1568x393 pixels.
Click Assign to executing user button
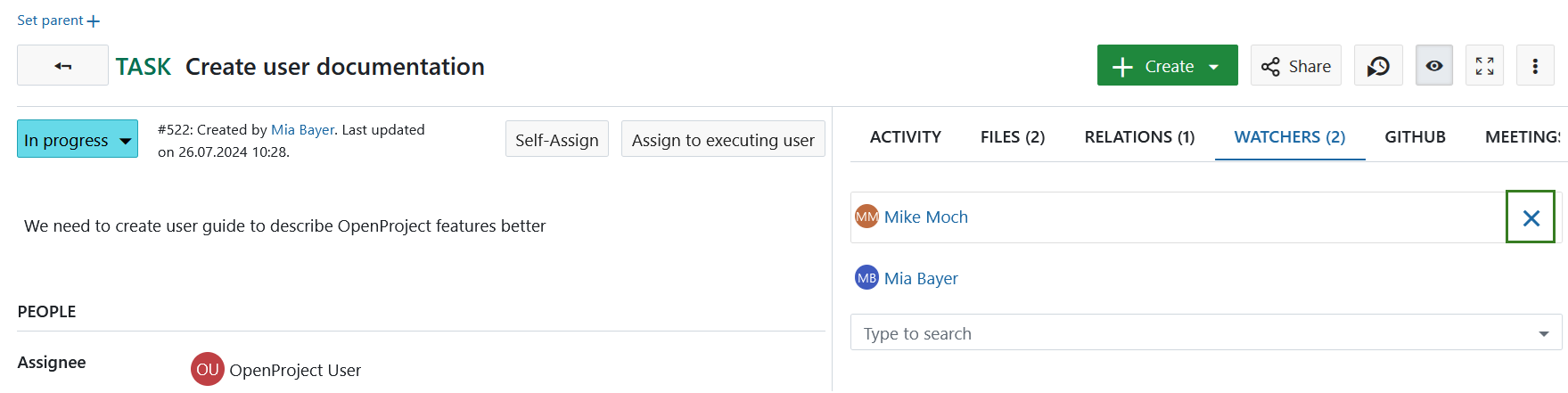coord(723,140)
